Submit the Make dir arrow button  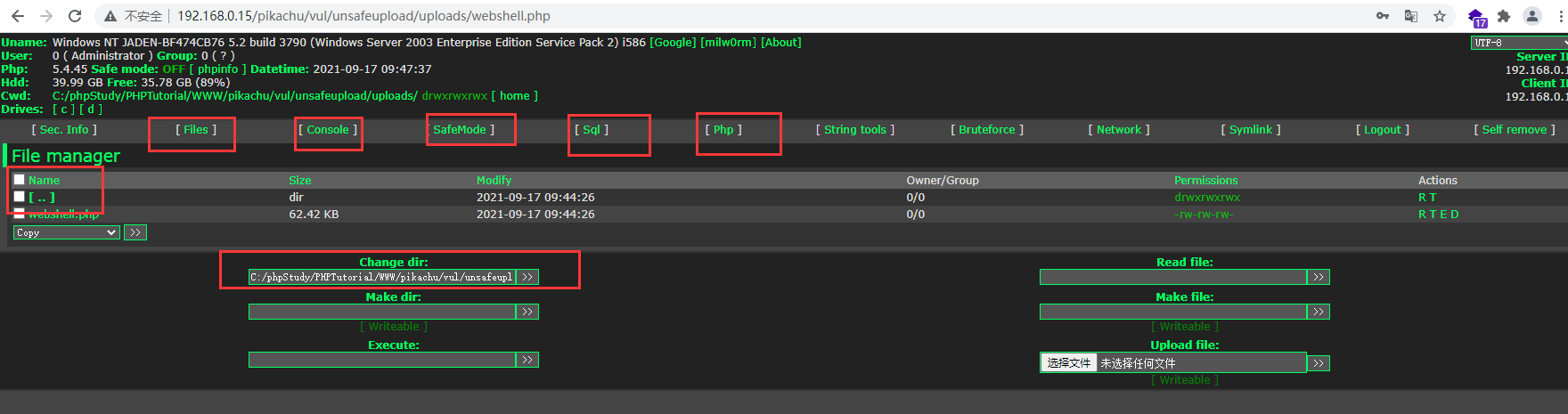pos(527,312)
